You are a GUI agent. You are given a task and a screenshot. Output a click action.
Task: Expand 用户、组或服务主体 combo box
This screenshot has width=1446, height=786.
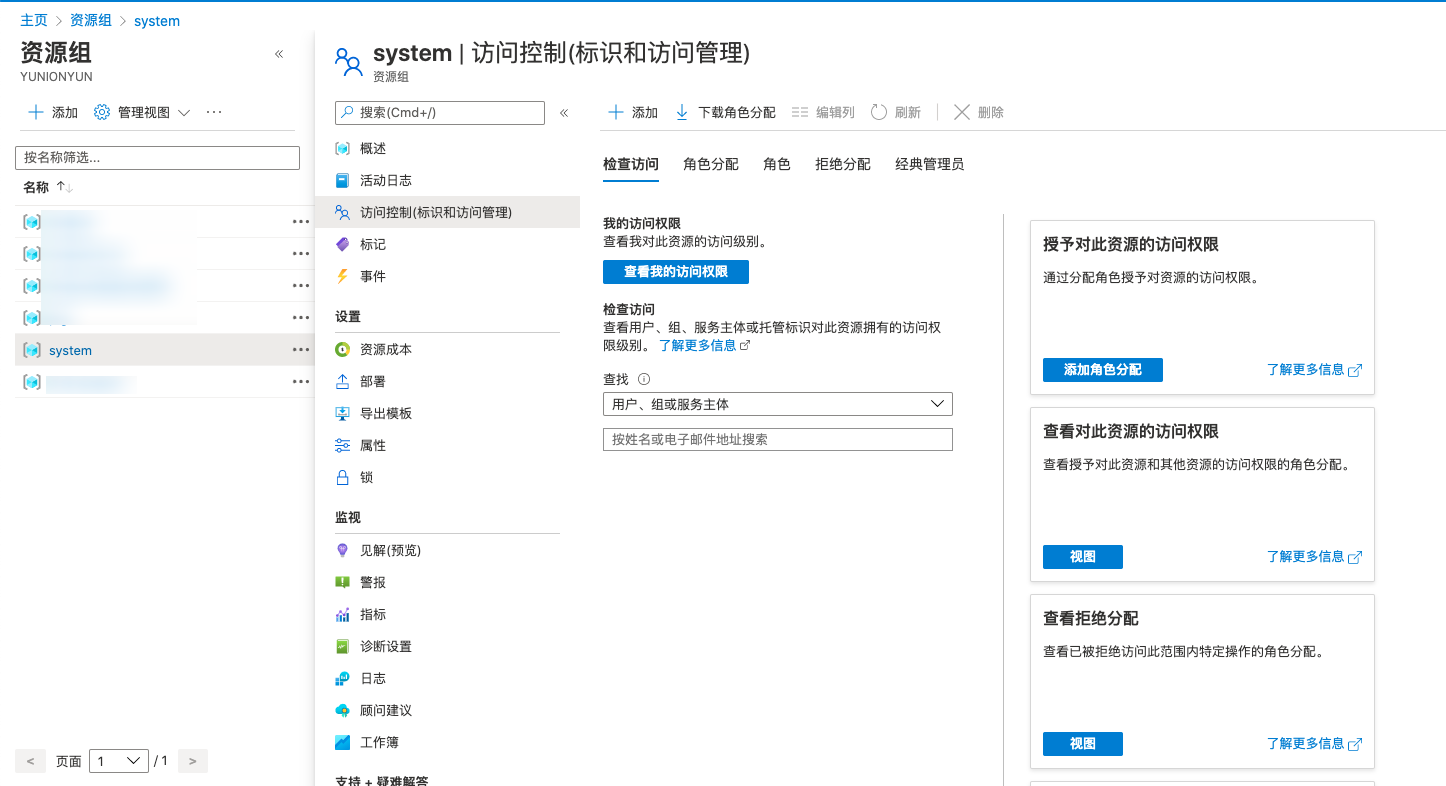click(x=777, y=404)
